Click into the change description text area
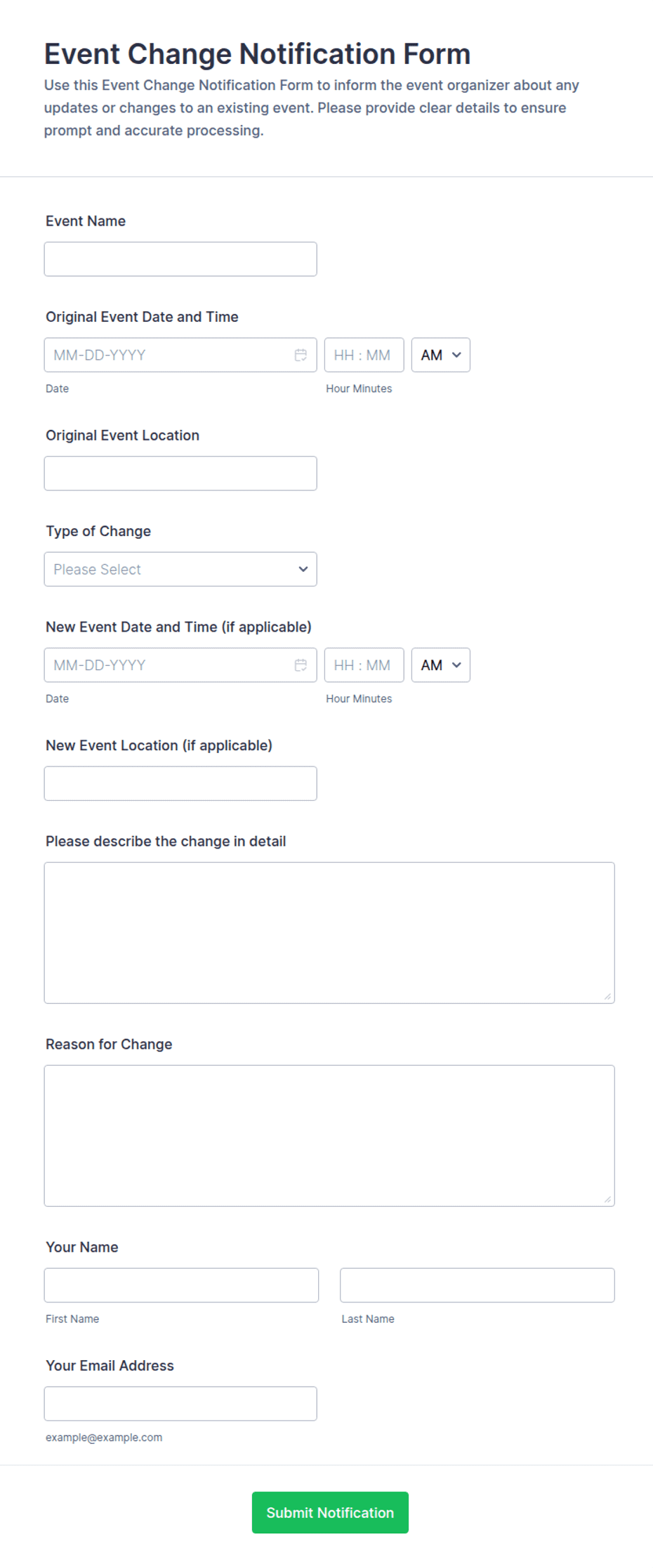The width and height of the screenshot is (653, 1568). click(329, 933)
